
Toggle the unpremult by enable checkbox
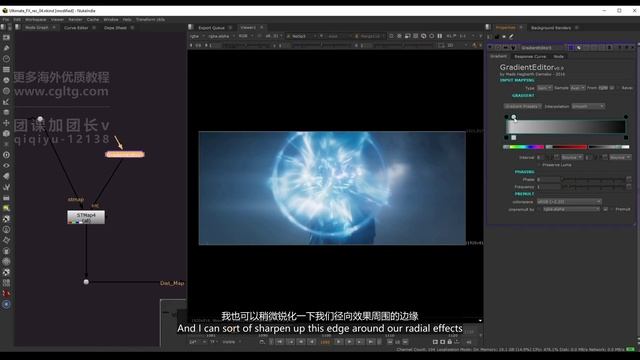pyautogui.click(x=606, y=209)
